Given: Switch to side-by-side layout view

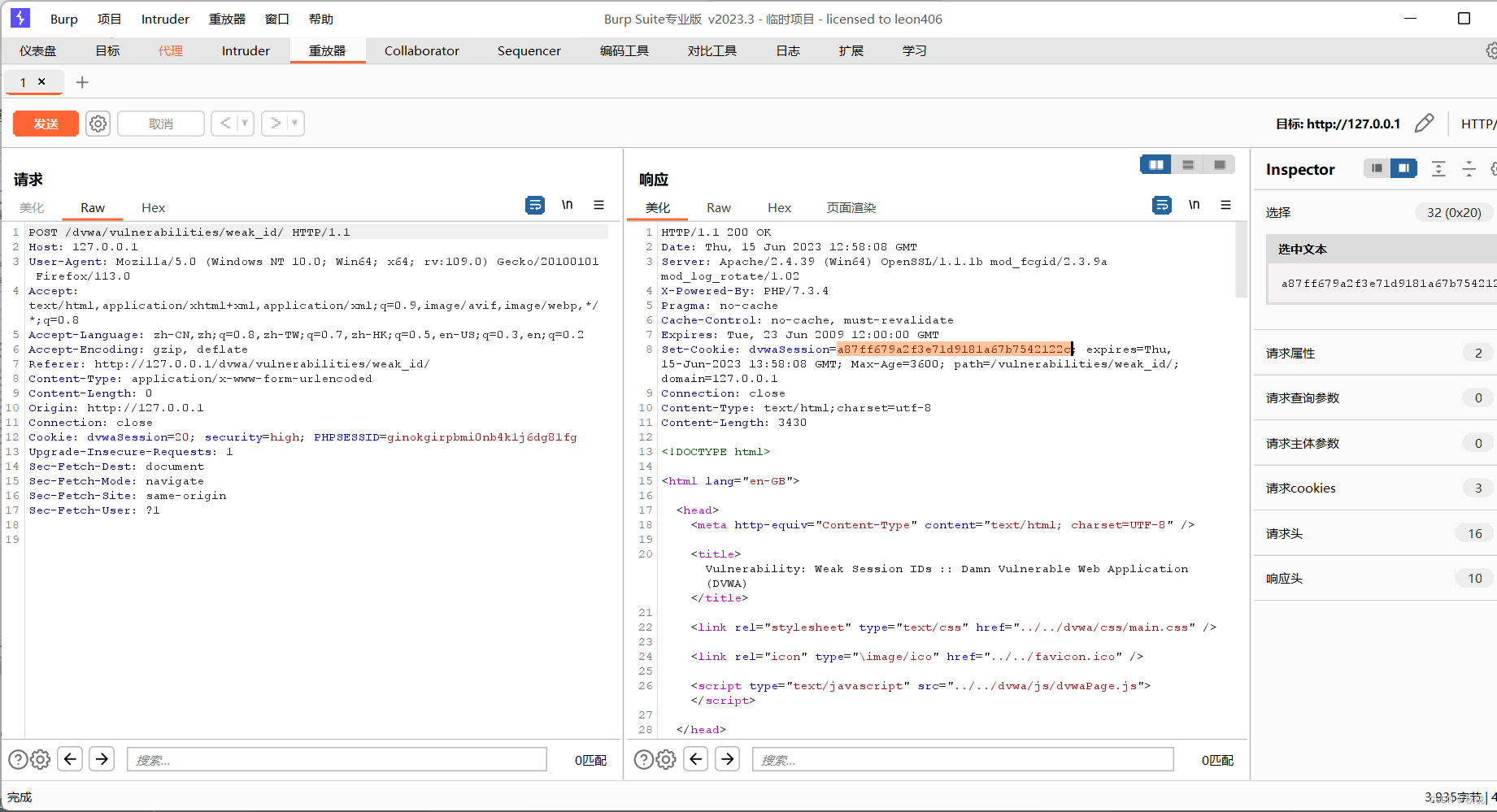Looking at the screenshot, I should coord(1156,165).
